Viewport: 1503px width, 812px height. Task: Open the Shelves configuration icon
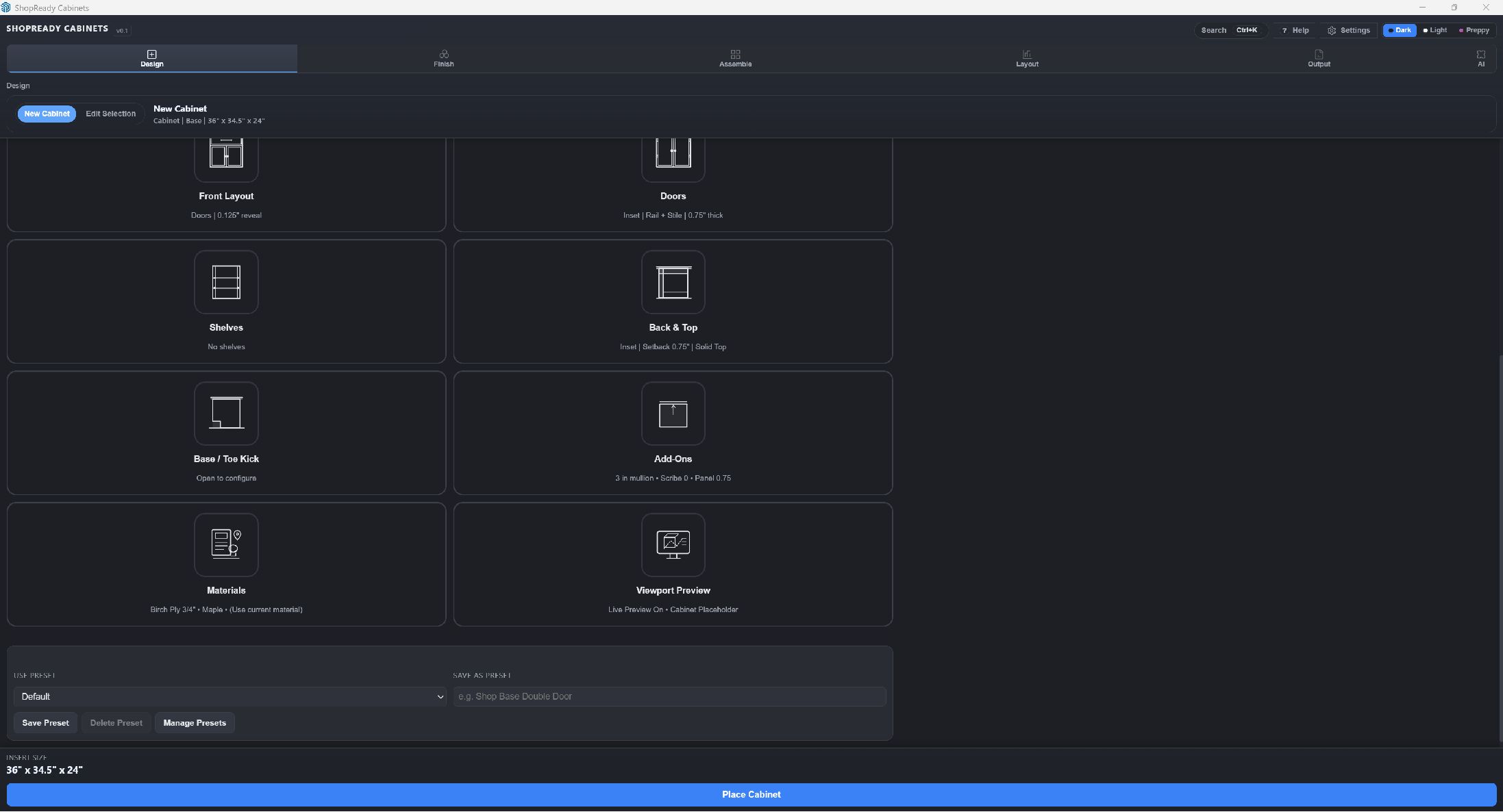click(x=226, y=282)
